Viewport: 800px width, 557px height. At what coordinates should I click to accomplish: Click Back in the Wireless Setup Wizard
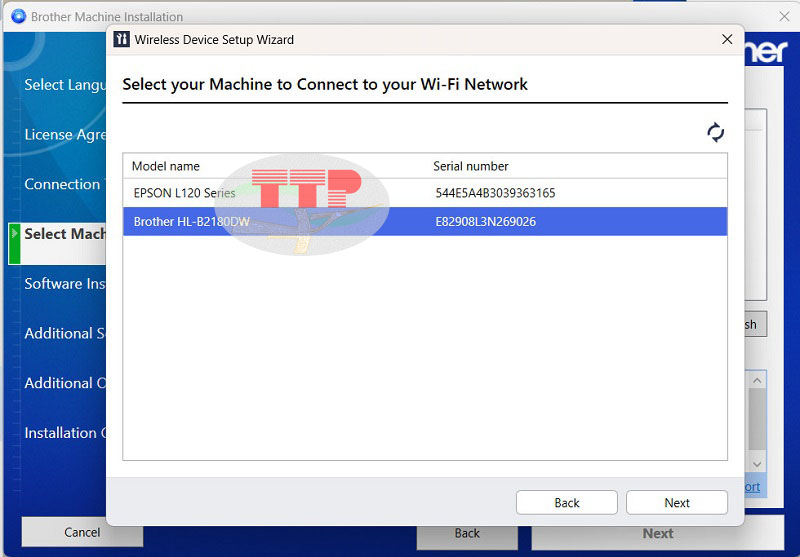(x=566, y=503)
